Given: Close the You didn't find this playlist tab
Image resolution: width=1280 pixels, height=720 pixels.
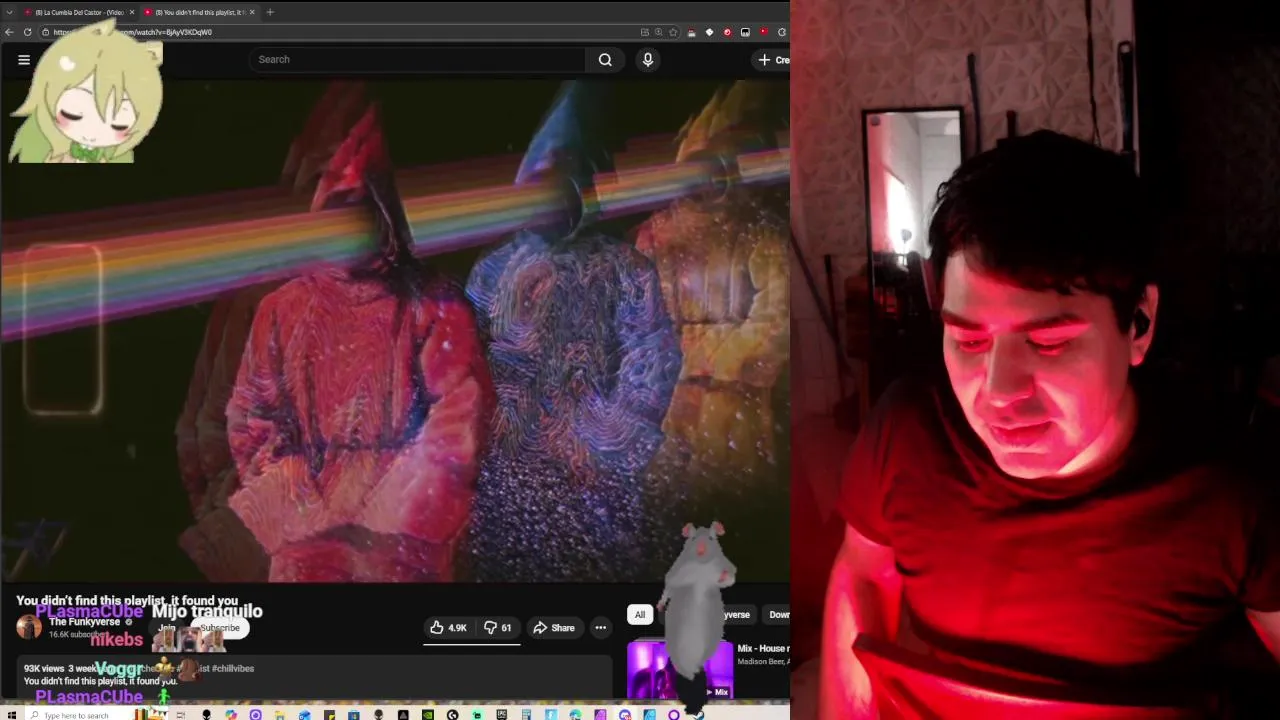Looking at the screenshot, I should (252, 12).
